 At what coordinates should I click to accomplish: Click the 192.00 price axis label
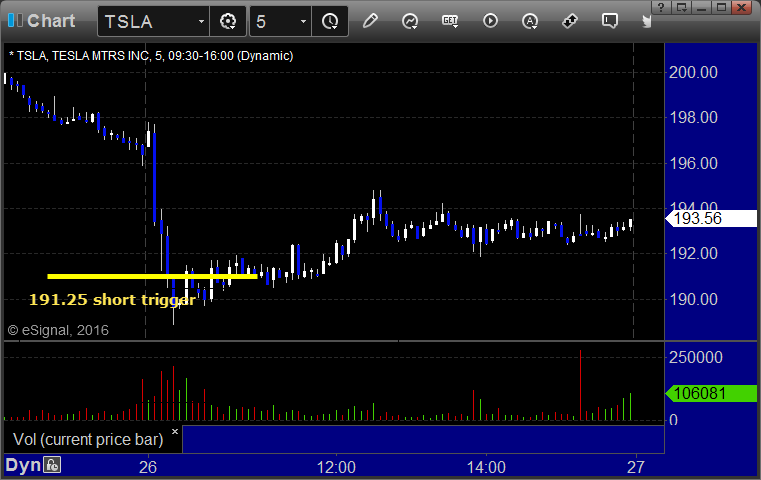tap(693, 253)
